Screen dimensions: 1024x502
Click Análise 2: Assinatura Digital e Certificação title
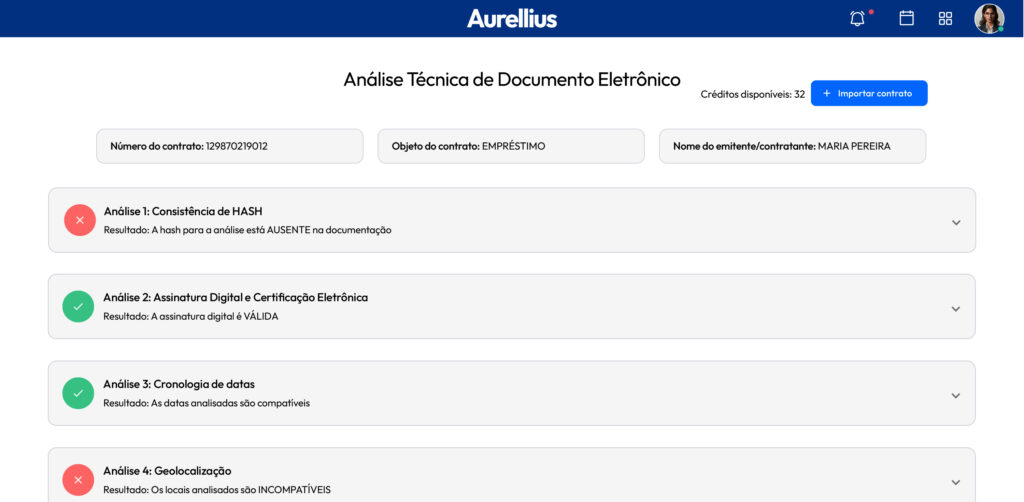[x=236, y=298]
